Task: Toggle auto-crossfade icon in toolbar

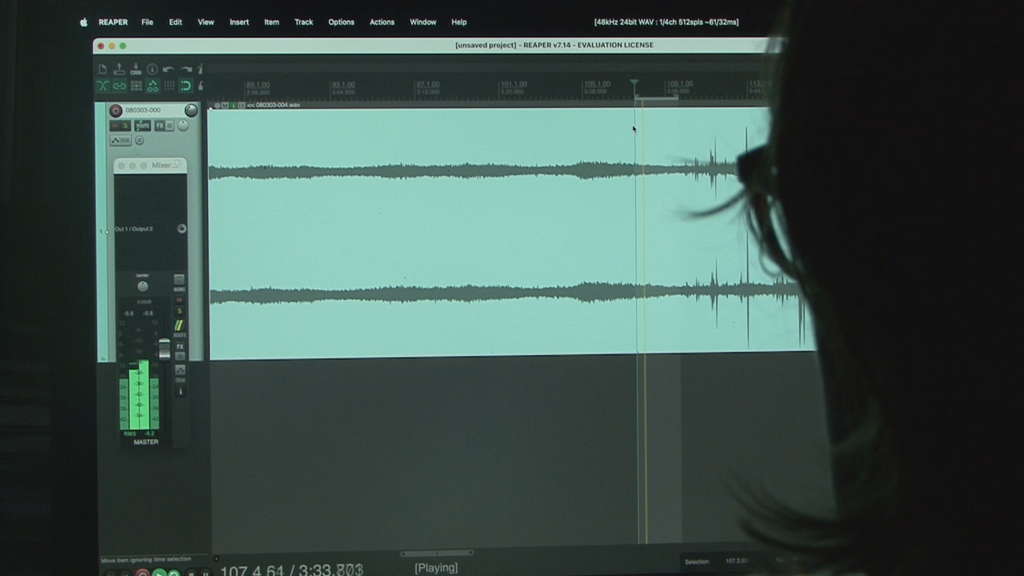Action: (x=103, y=86)
